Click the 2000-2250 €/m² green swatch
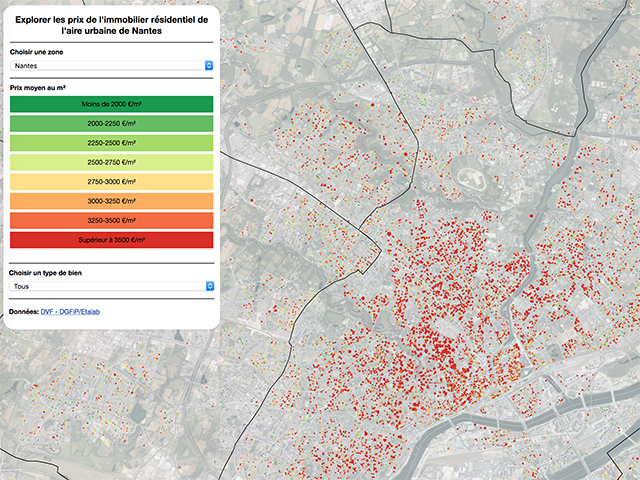 click(x=110, y=123)
